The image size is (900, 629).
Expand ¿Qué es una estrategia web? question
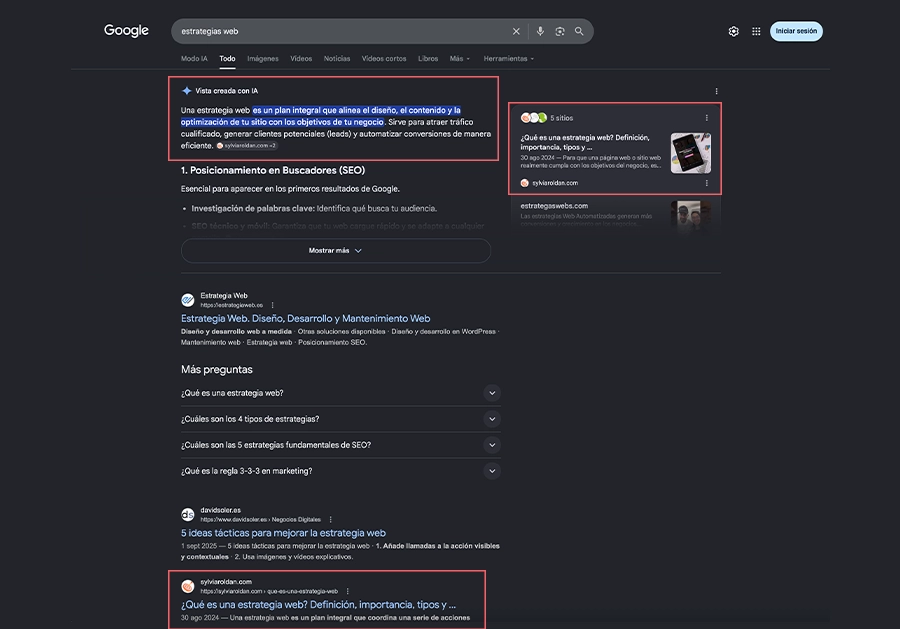(x=341, y=393)
